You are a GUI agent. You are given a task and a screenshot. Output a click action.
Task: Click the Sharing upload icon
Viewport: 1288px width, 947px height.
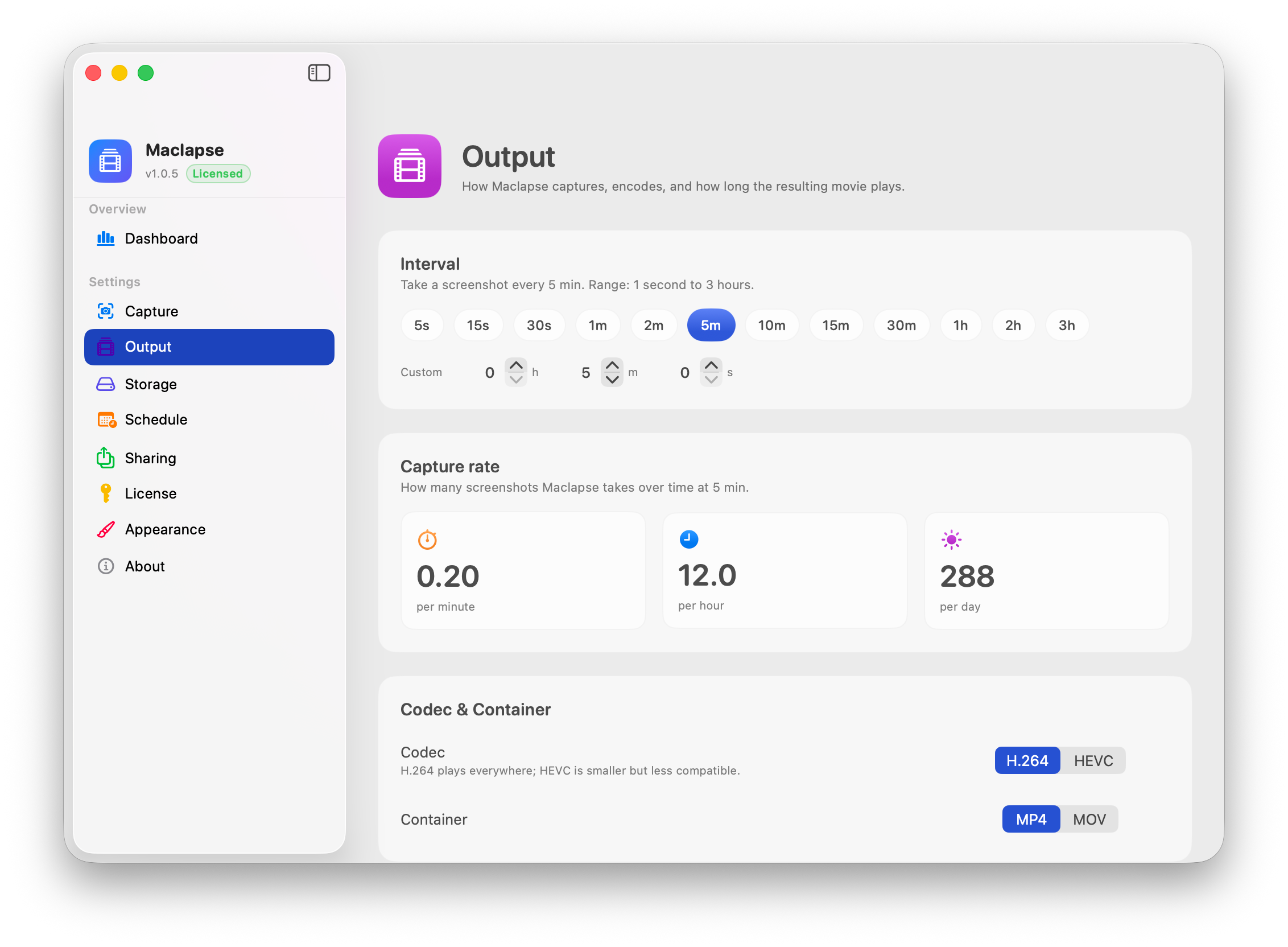[105, 458]
